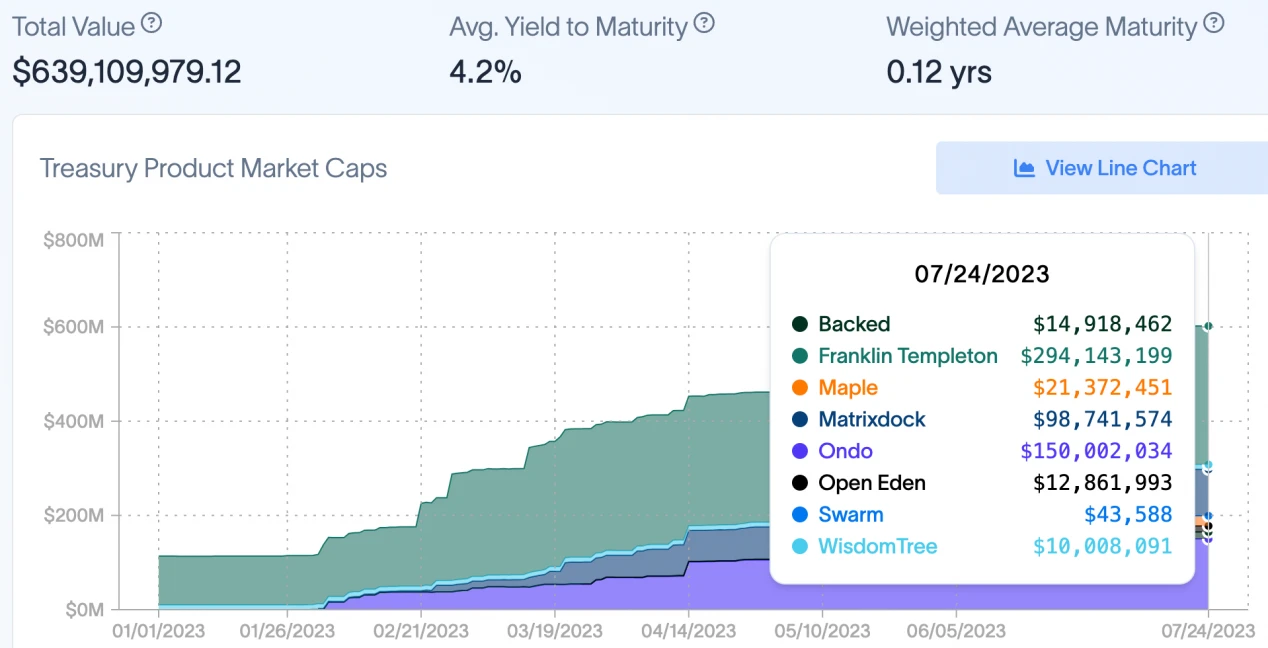This screenshot has height=648, width=1268.
Task: Click the WisdomTree light blue legend dot
Action: point(800,547)
